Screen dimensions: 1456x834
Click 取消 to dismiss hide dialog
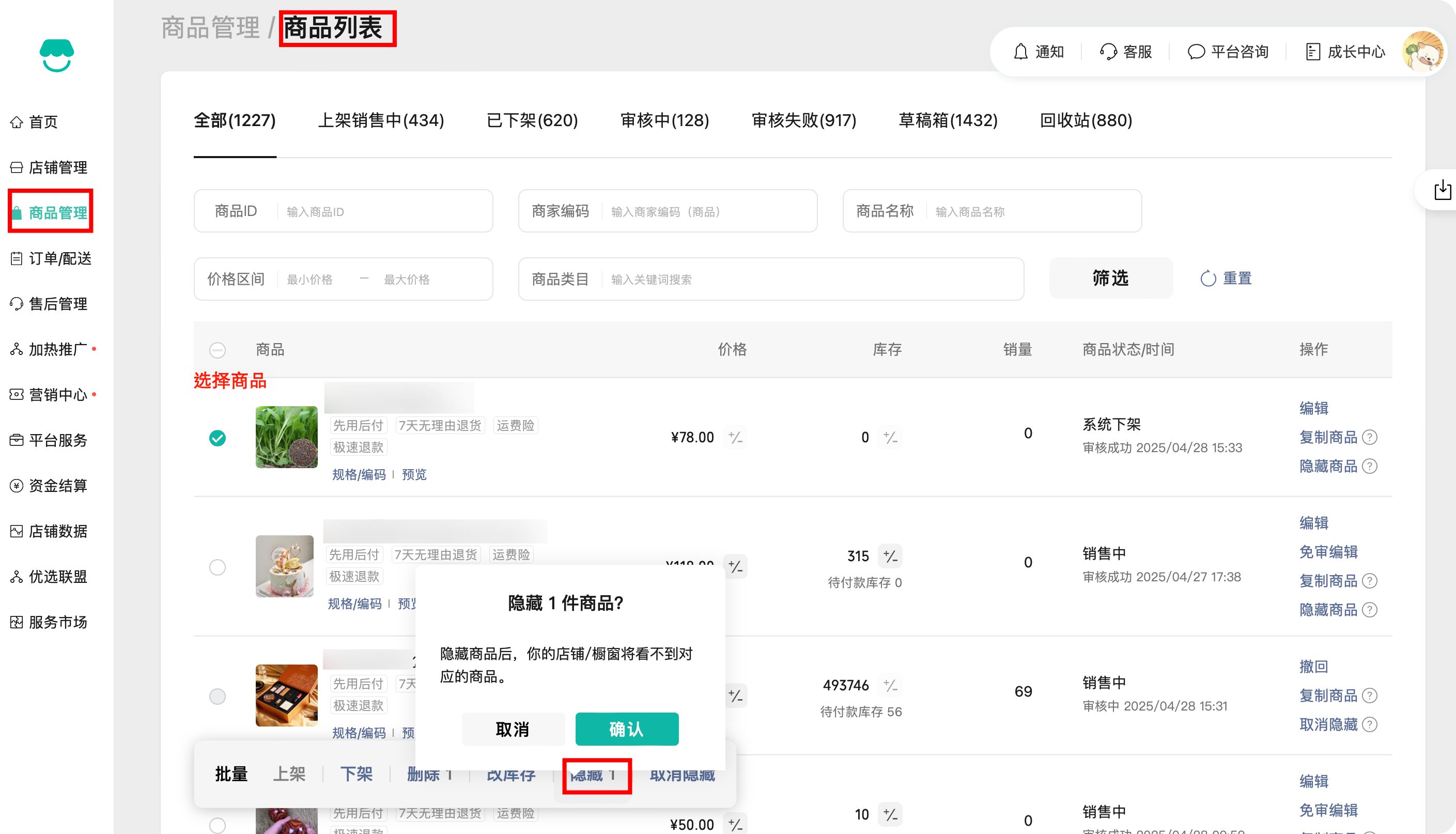(x=513, y=729)
